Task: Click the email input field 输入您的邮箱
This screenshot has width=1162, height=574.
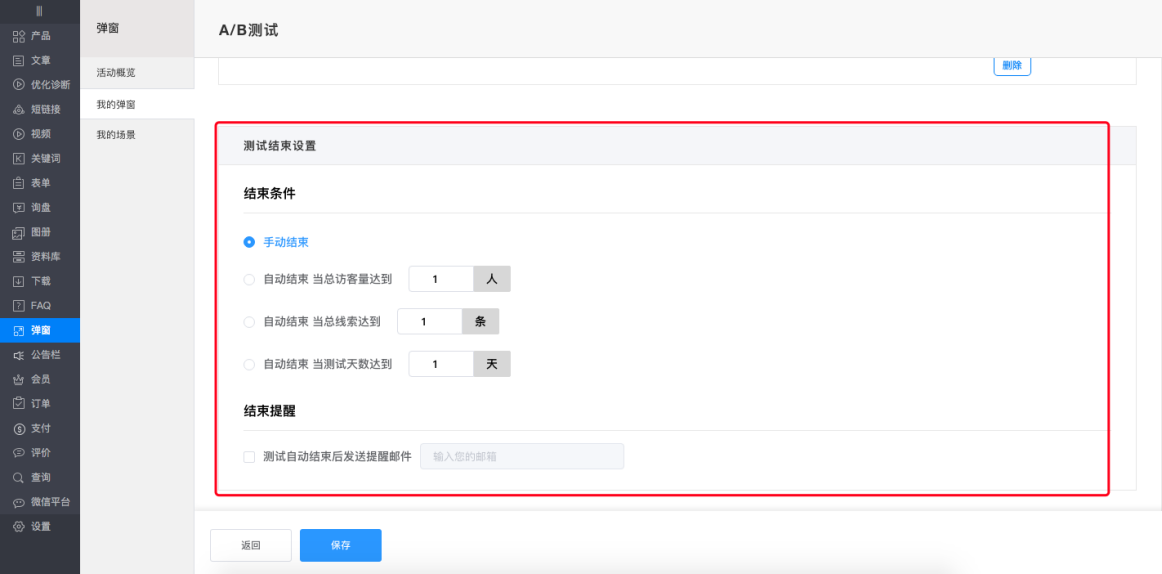Action: point(521,457)
